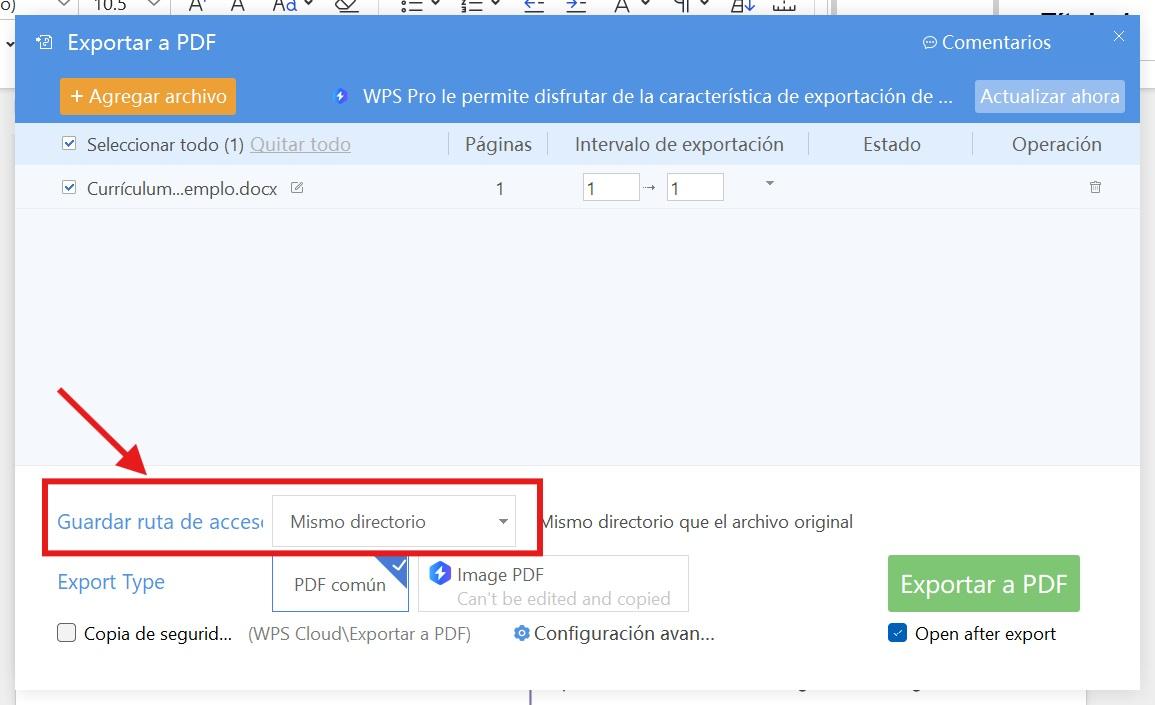Uncheck Open after export checkbox

coord(897,634)
